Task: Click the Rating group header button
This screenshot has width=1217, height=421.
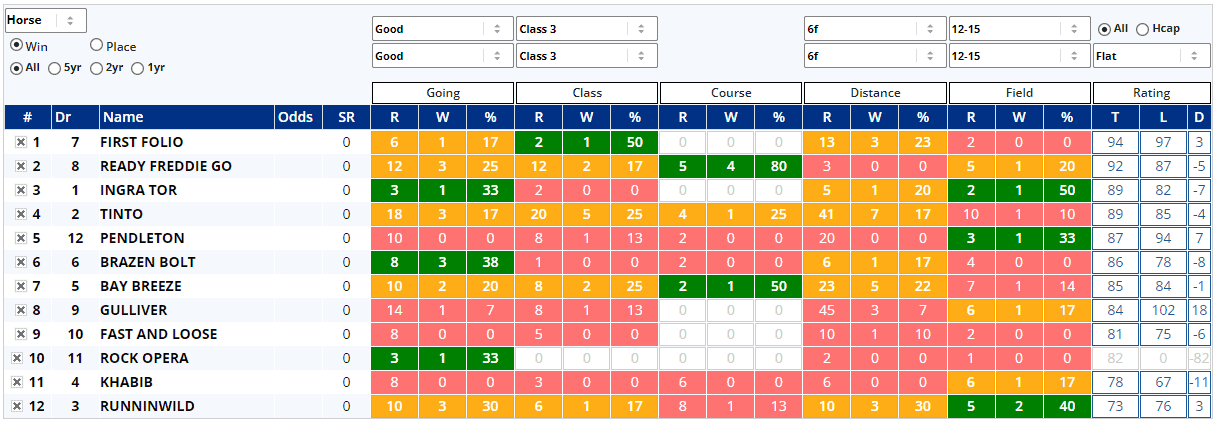Action: [1151, 93]
